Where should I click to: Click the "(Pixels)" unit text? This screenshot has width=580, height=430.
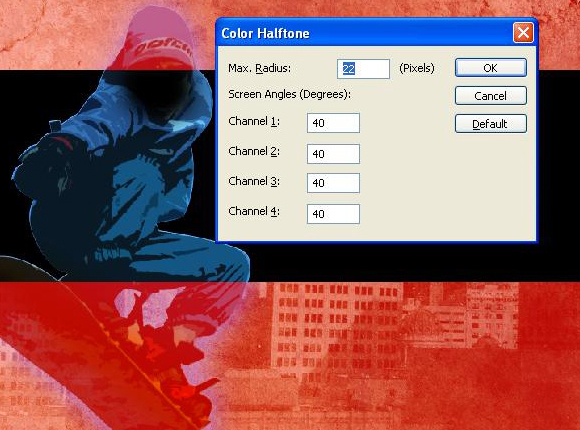(x=417, y=68)
